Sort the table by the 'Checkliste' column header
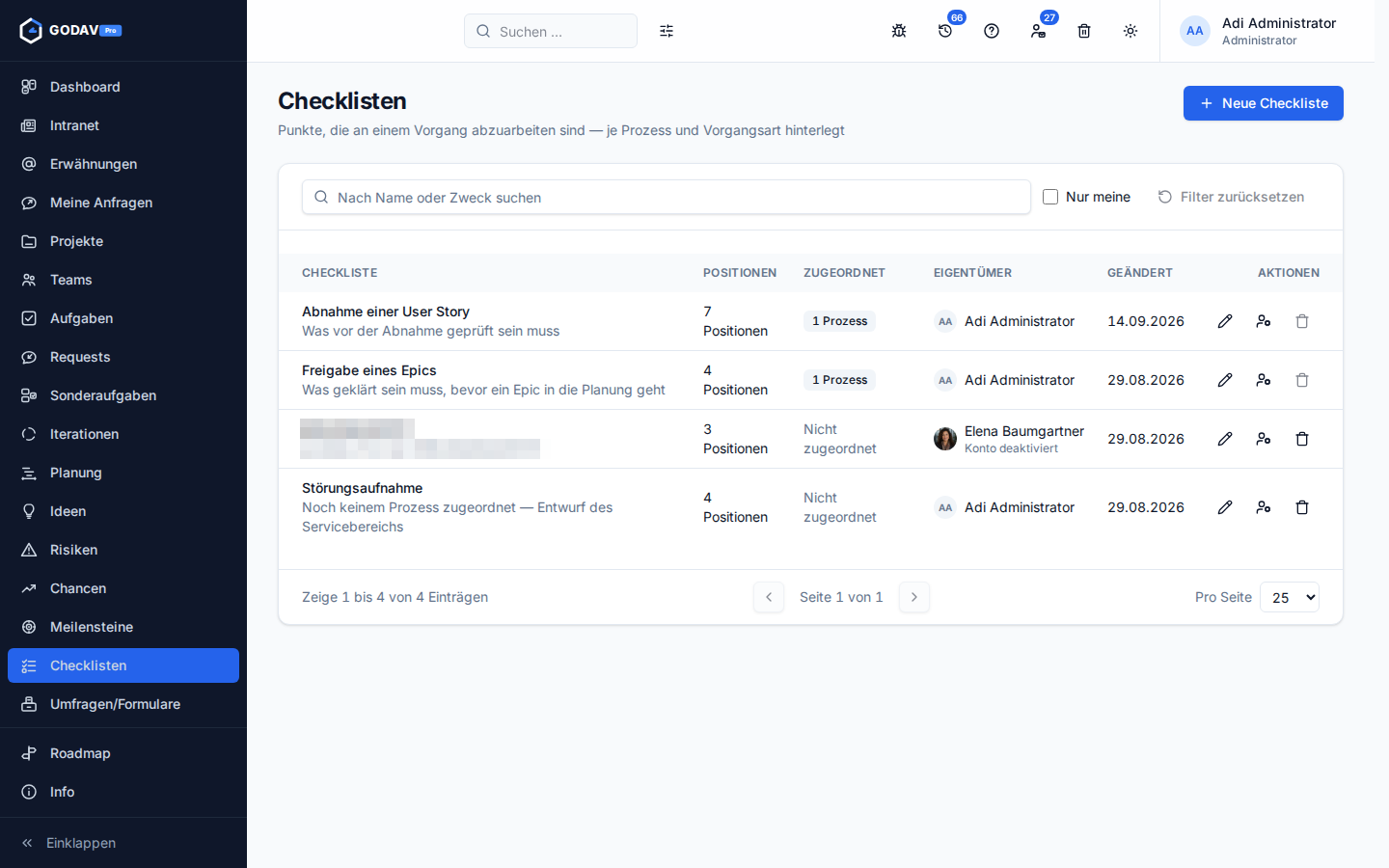Screen dimensions: 1389x868 pos(340,273)
